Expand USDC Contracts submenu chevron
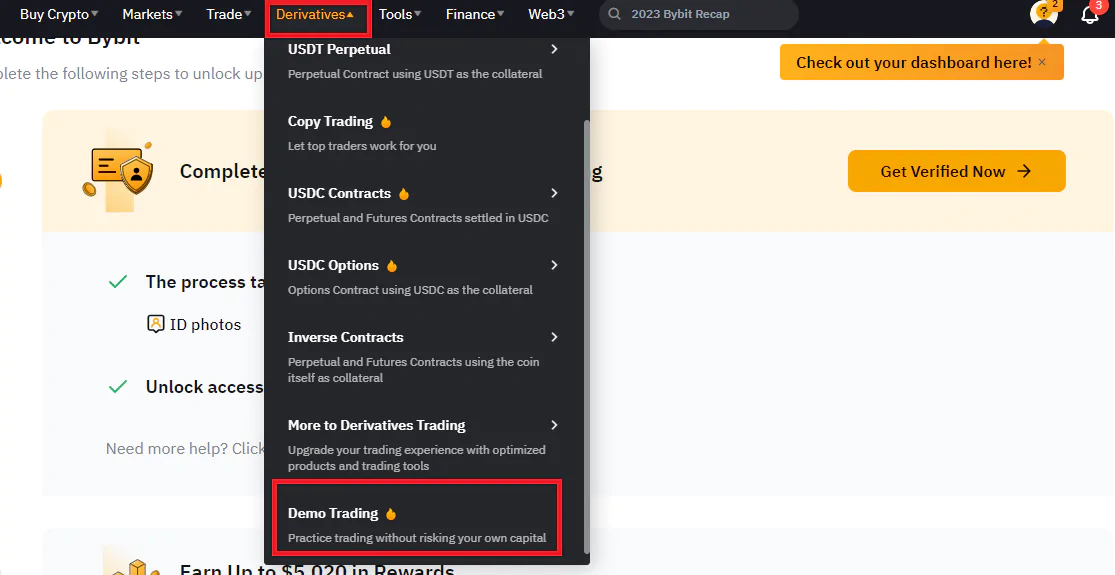The image size is (1115, 575). (x=554, y=193)
